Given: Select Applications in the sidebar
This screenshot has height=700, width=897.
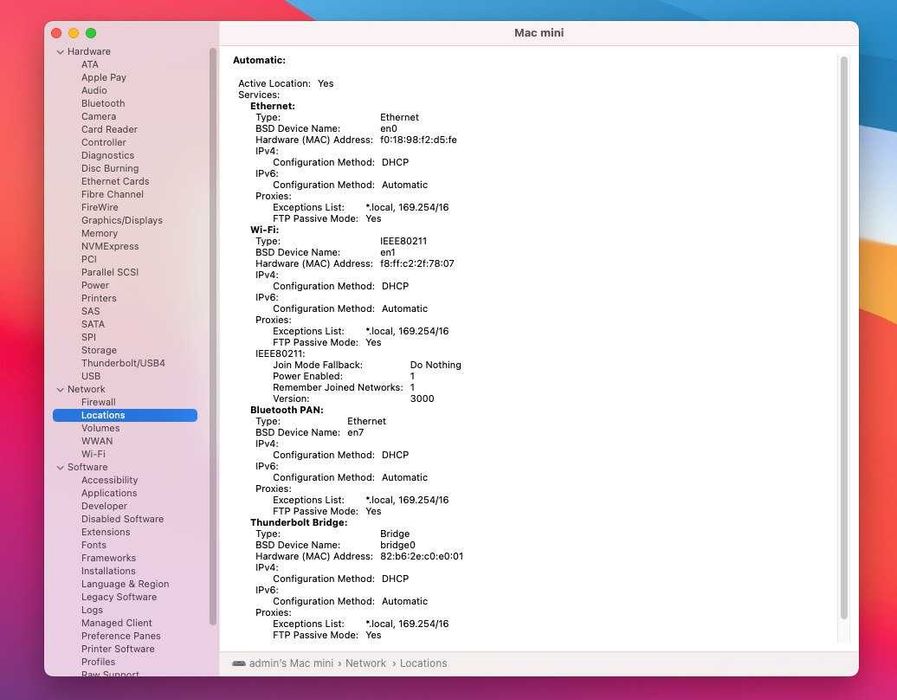Looking at the screenshot, I should click(109, 493).
